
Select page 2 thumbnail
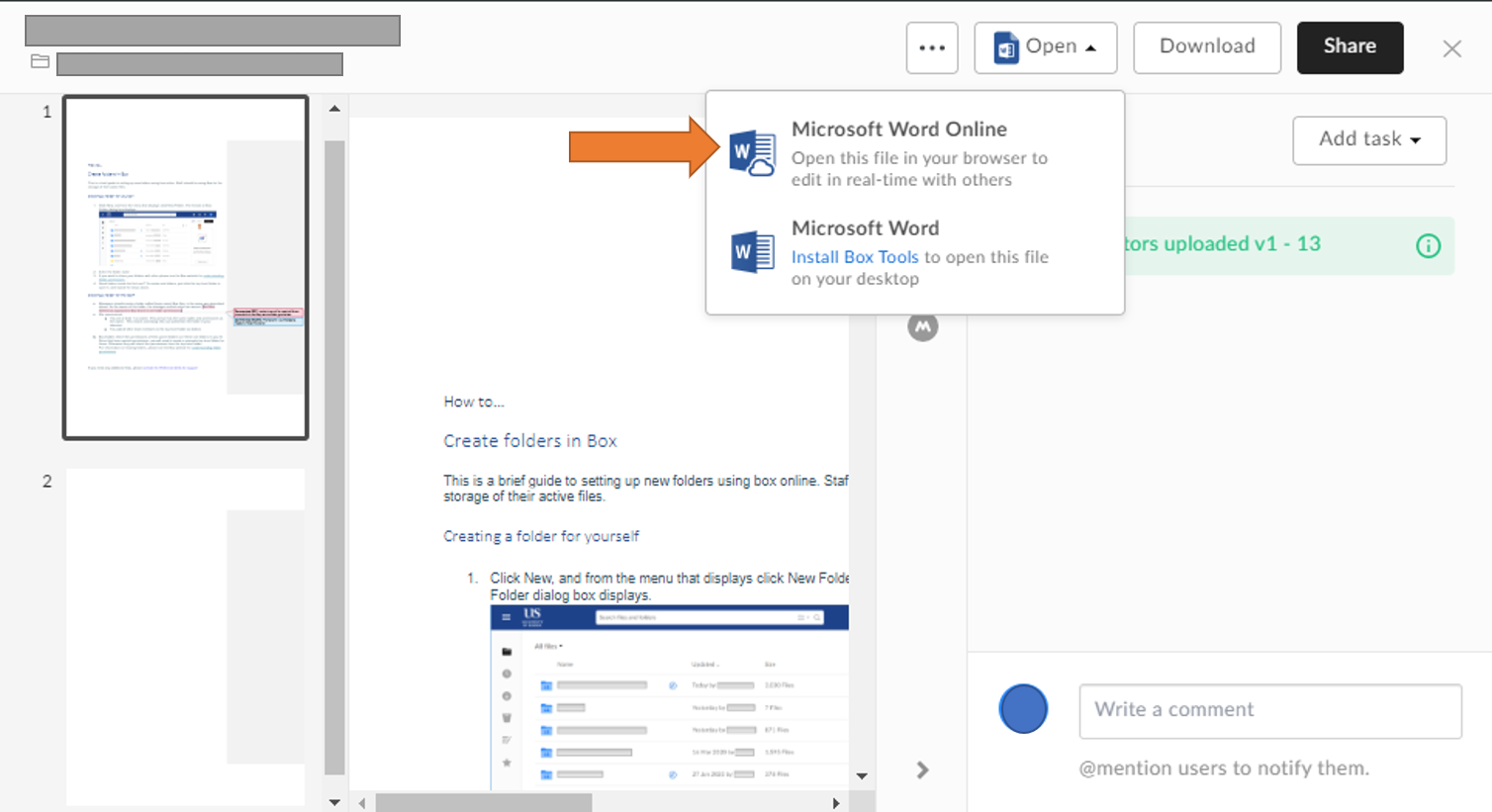186,638
